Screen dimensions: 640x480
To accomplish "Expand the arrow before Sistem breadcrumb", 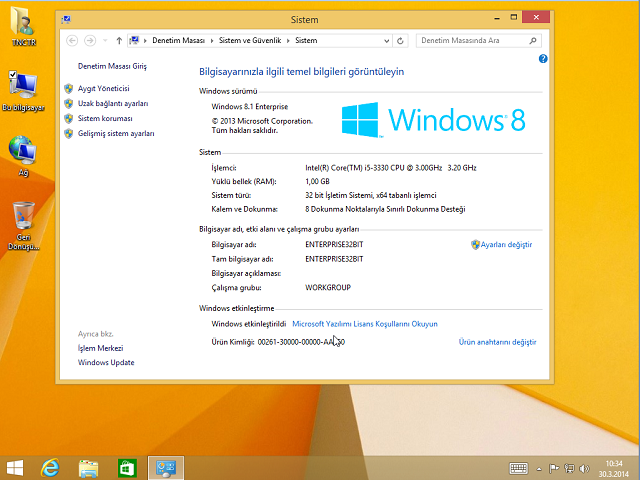I will (x=288, y=40).
